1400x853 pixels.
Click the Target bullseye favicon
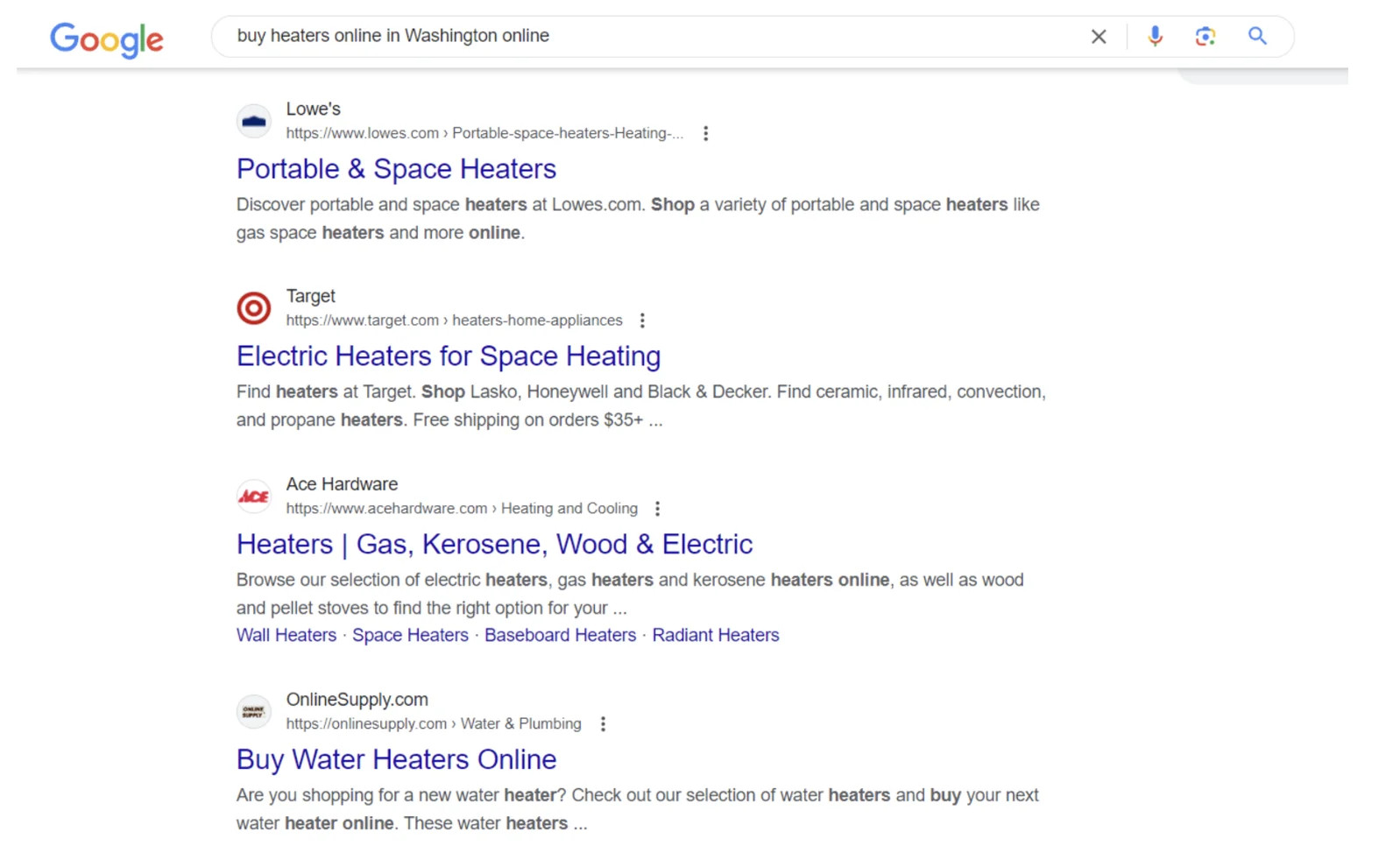pyautogui.click(x=254, y=308)
